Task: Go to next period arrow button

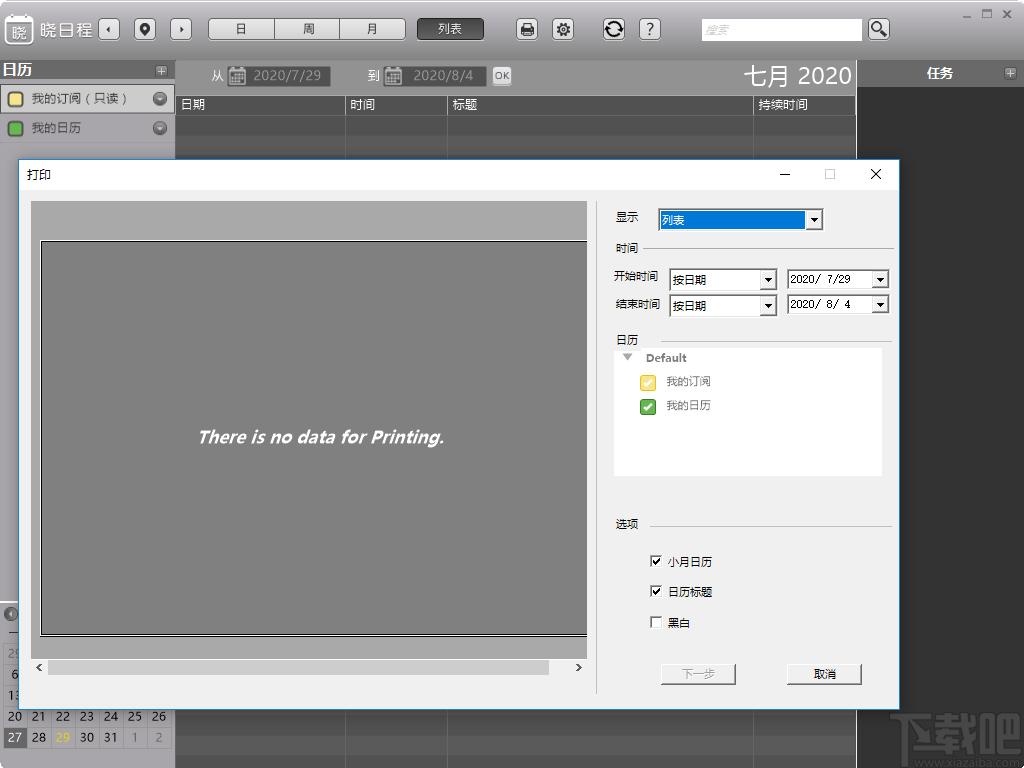Action: [181, 29]
